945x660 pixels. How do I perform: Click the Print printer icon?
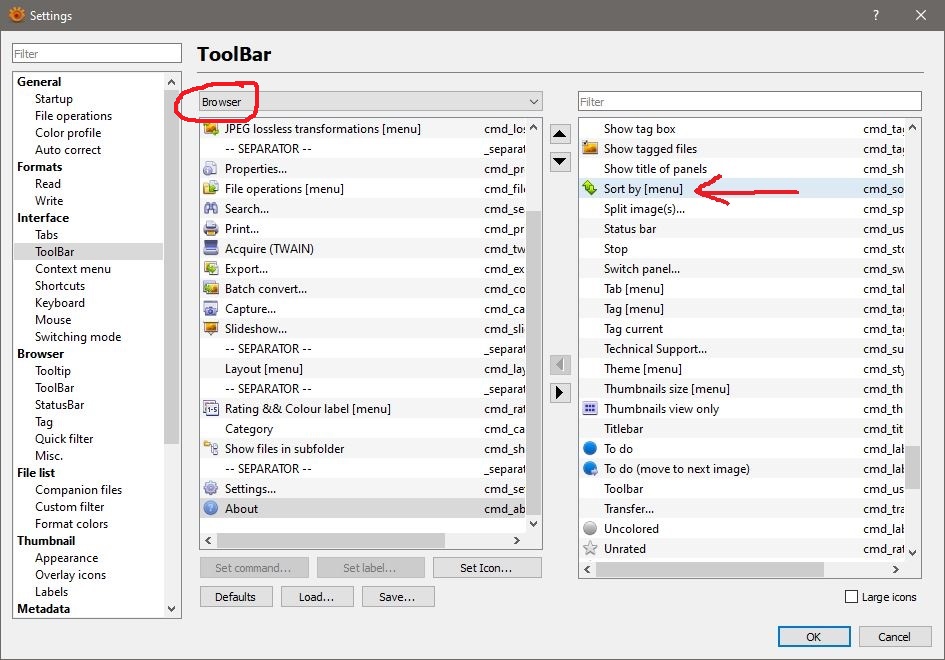(x=210, y=228)
